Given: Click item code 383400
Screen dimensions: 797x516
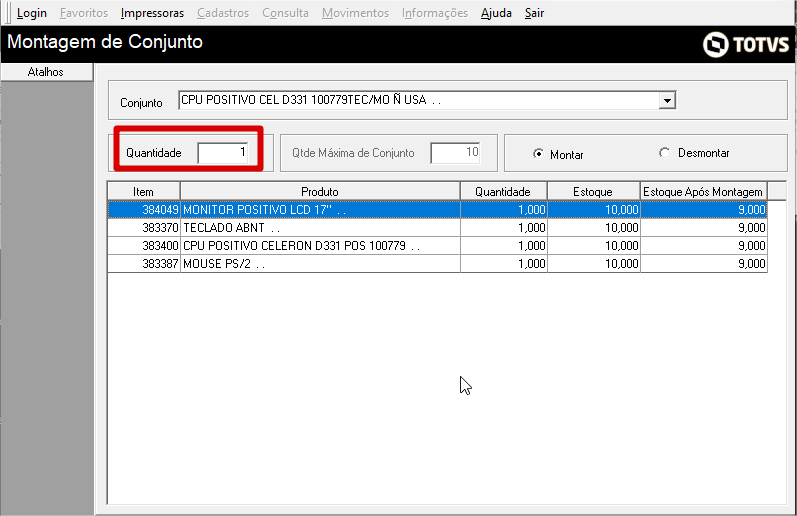Looking at the screenshot, I should [160, 246].
